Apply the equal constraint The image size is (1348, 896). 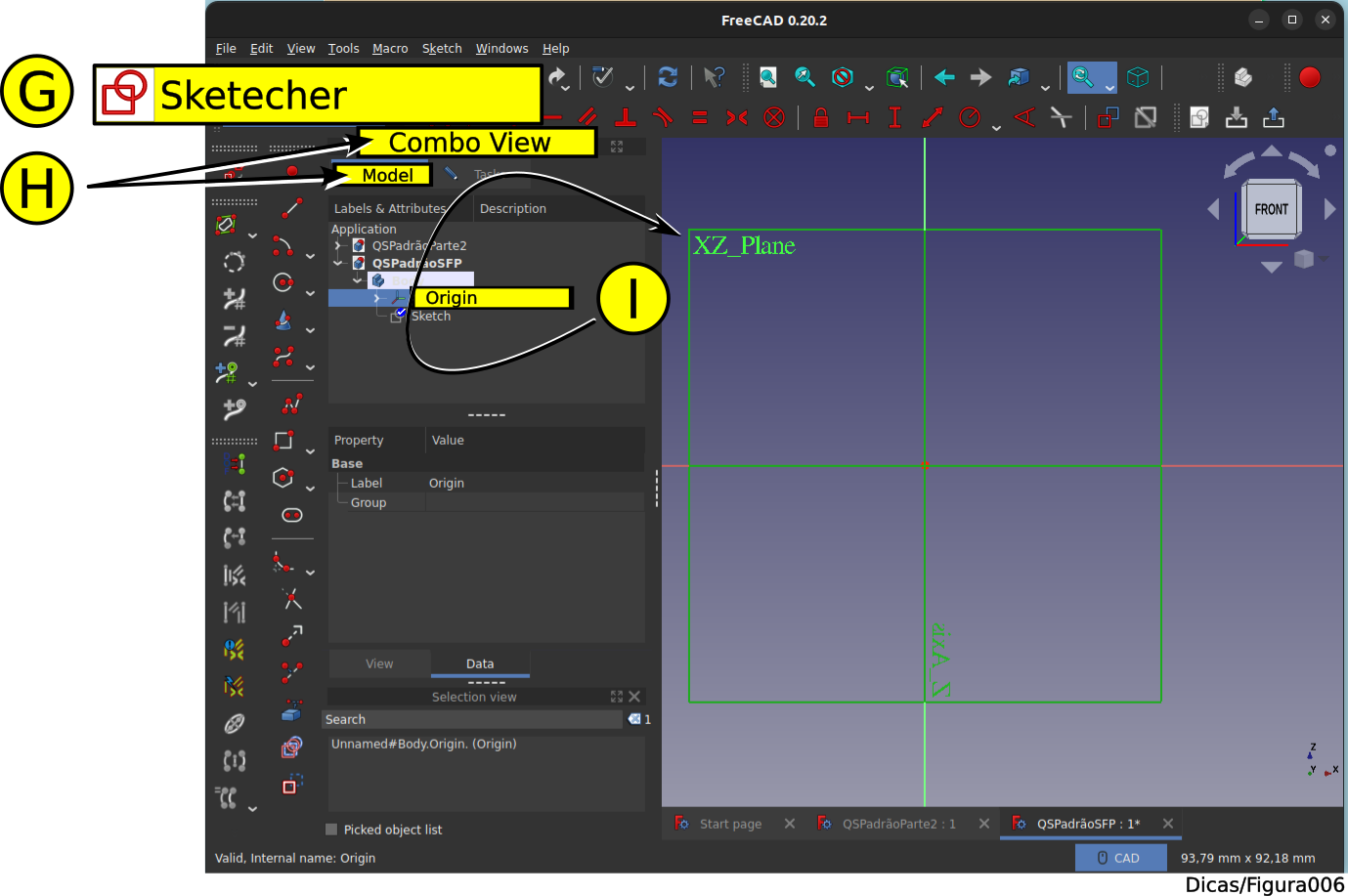[x=700, y=117]
